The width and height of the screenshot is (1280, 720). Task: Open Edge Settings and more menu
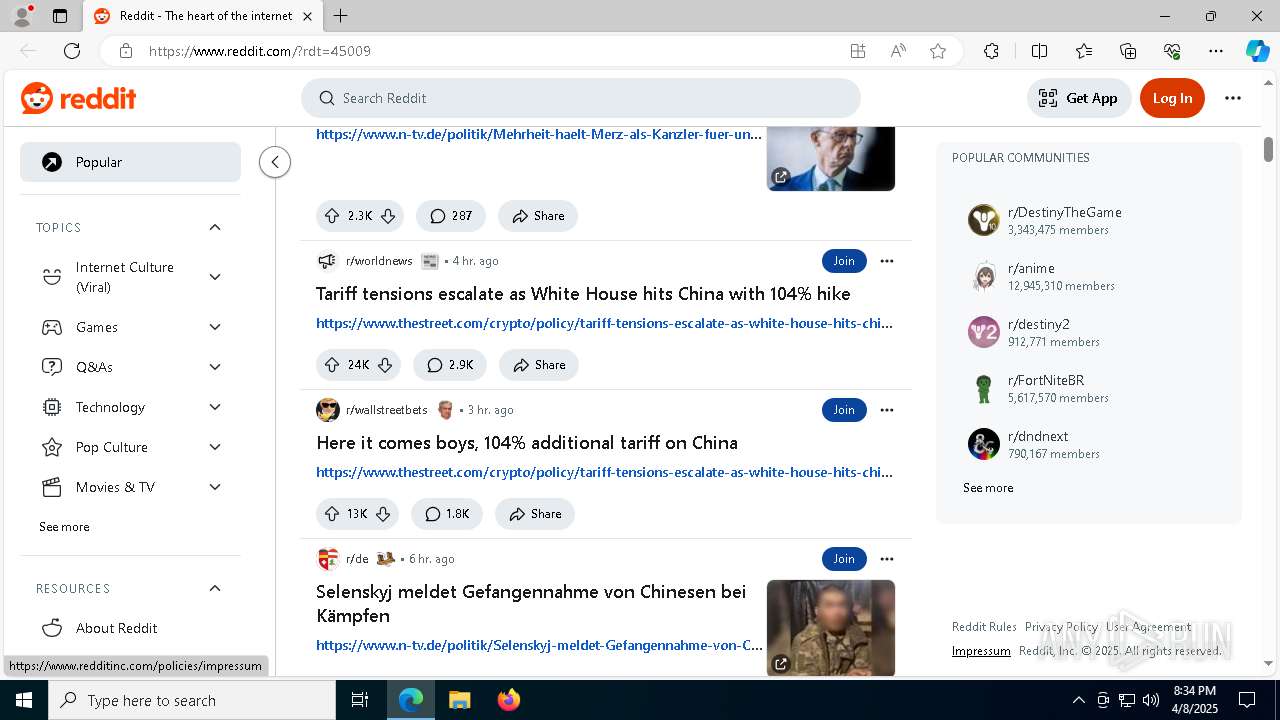click(x=1216, y=51)
